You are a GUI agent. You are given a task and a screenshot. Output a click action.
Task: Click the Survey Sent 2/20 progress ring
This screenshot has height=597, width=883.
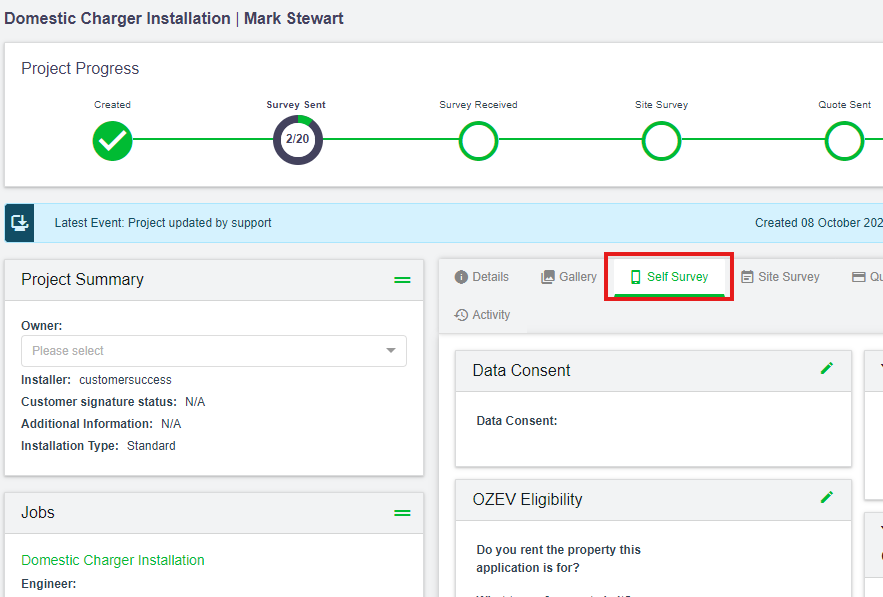click(x=297, y=140)
